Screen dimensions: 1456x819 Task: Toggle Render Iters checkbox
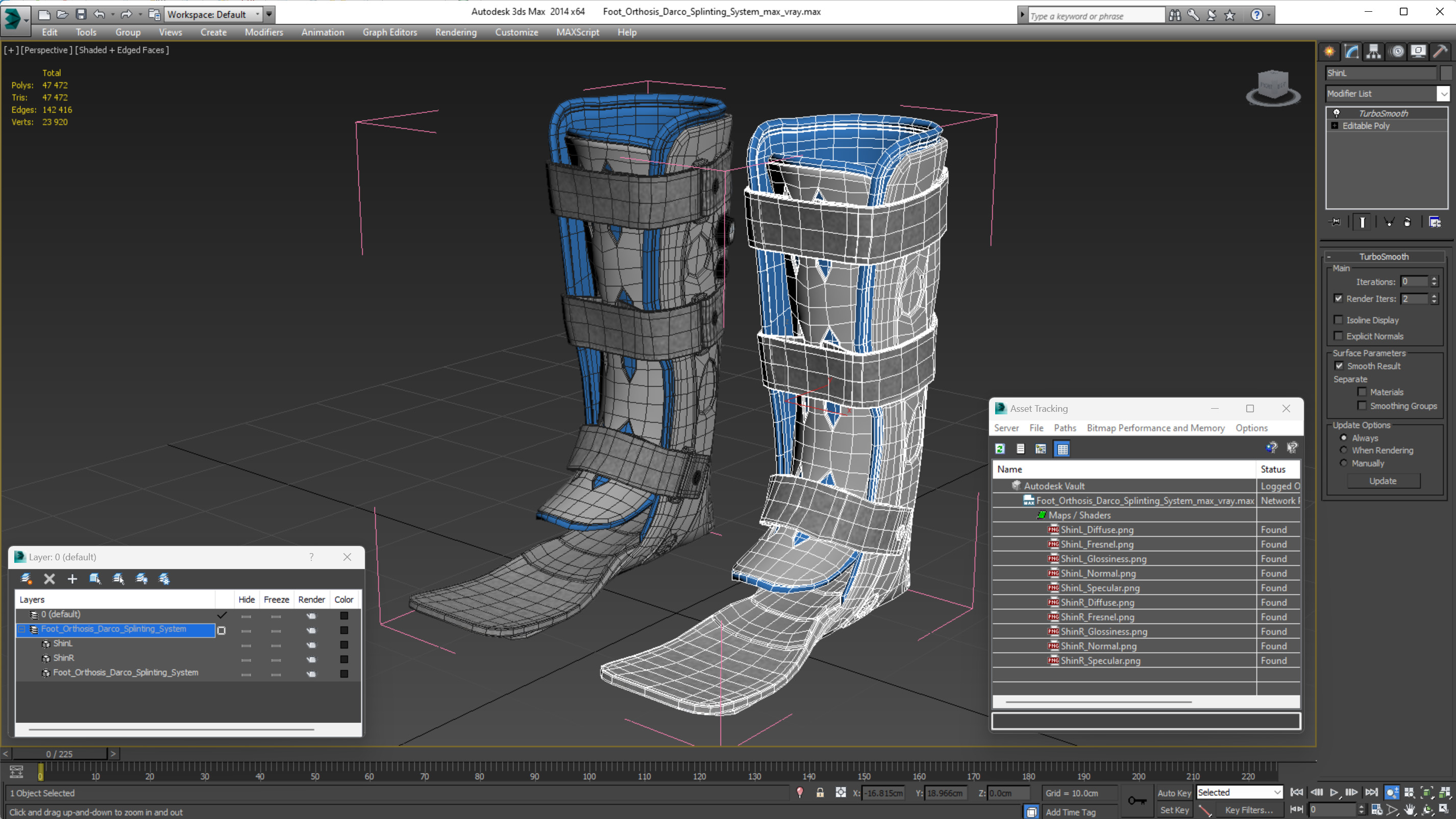(x=1339, y=299)
